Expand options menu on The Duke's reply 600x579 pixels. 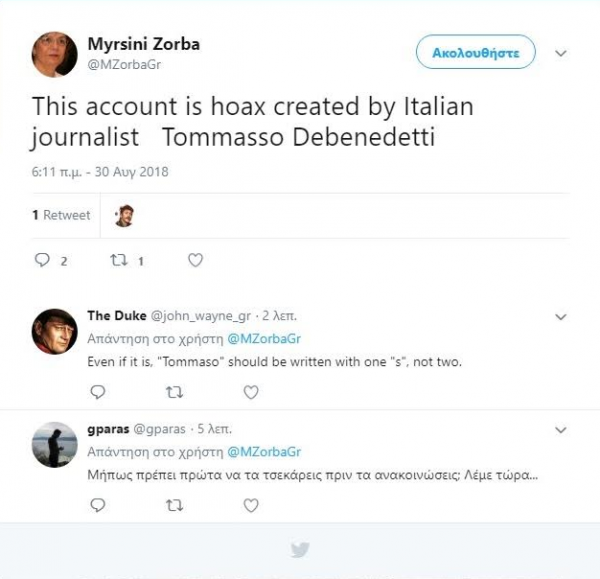click(x=561, y=317)
